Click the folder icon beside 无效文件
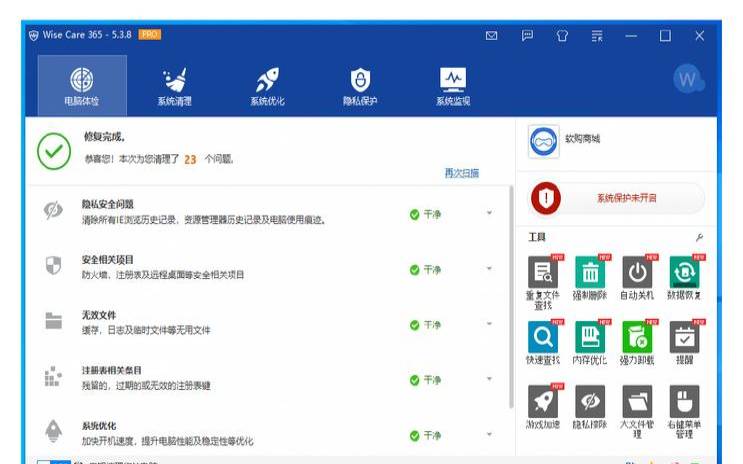Screen dimensions: 743x464 click(x=54, y=321)
